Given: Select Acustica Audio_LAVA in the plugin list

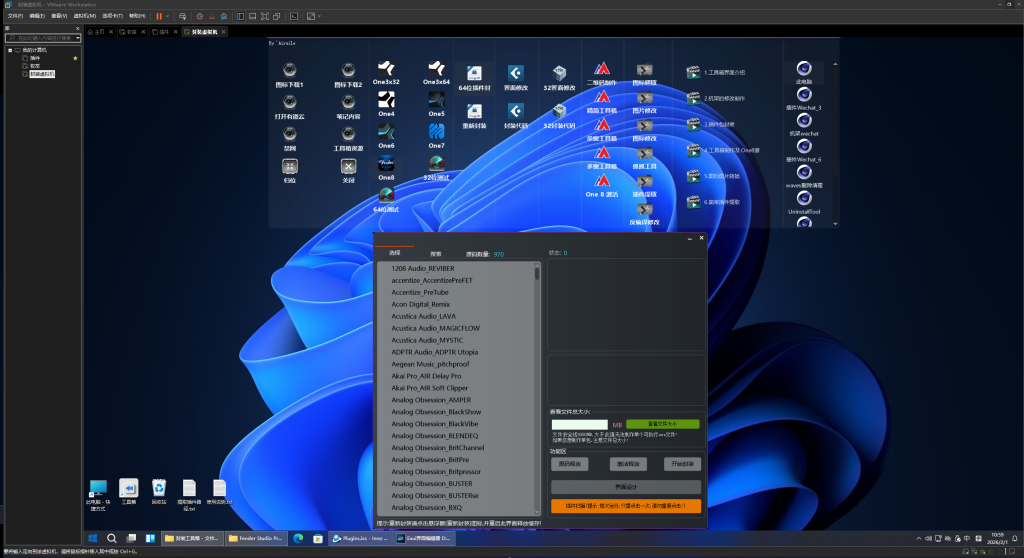Looking at the screenshot, I should [x=423, y=316].
